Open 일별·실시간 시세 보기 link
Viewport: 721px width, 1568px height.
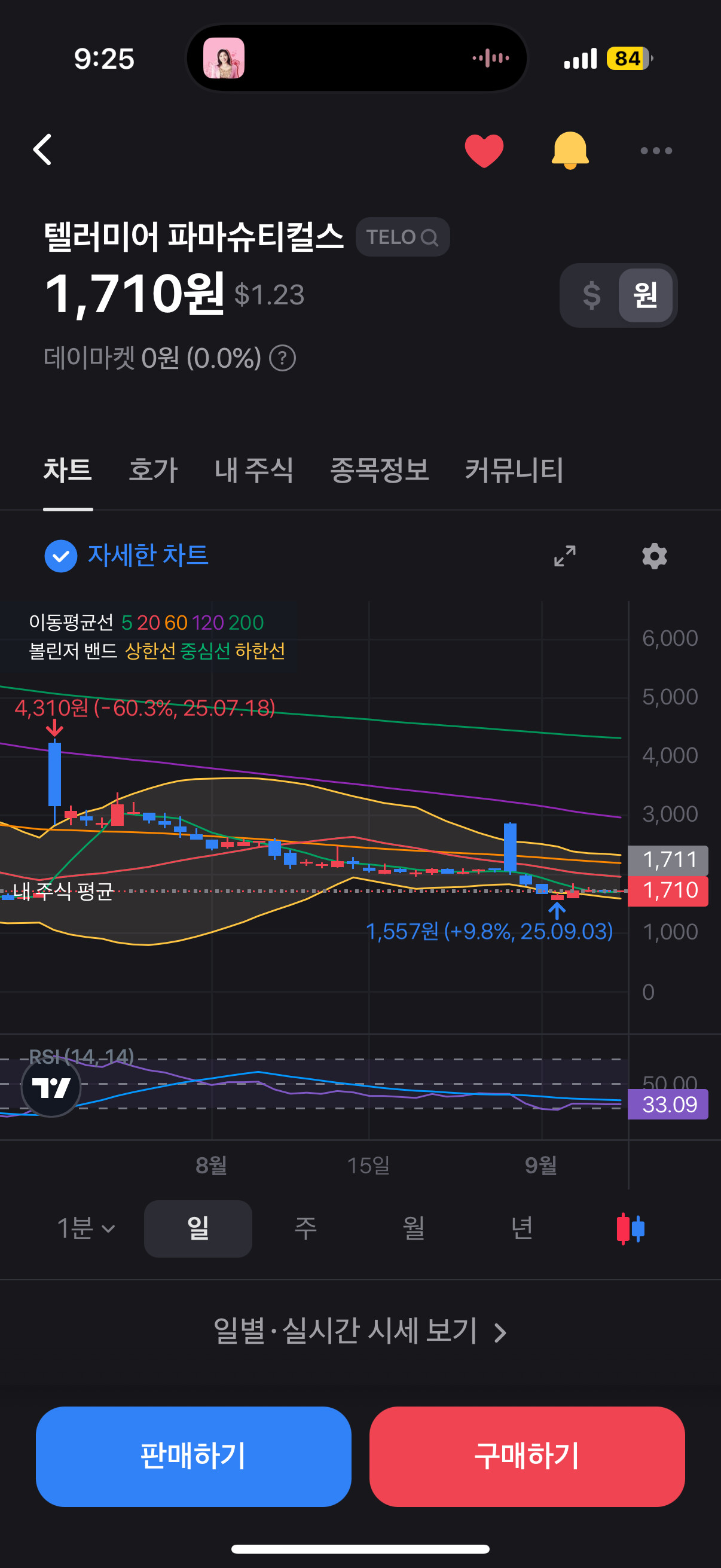pyautogui.click(x=360, y=1331)
